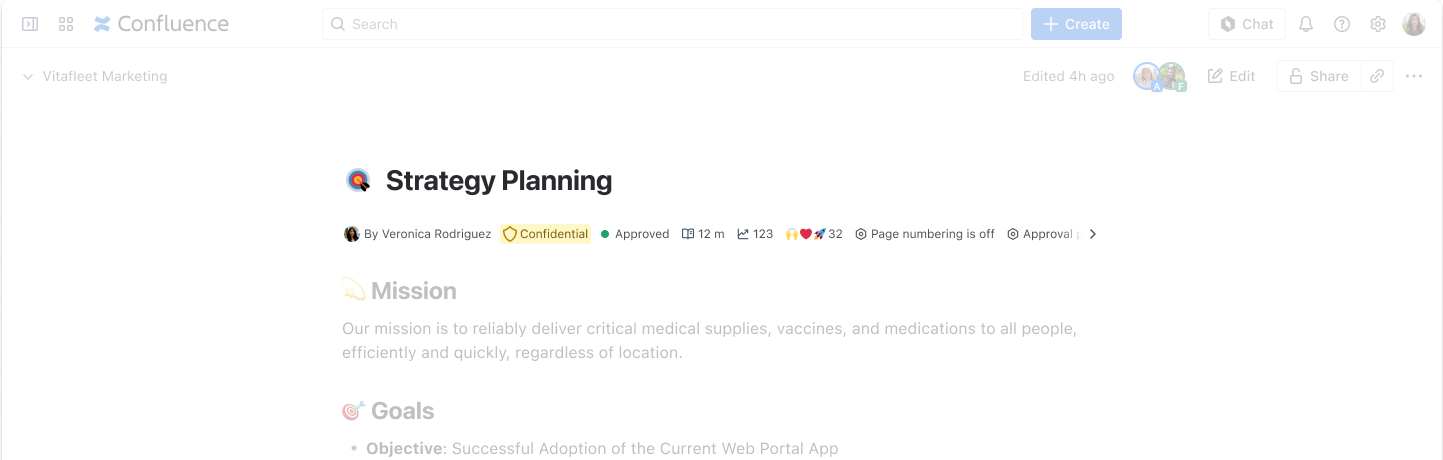1443x460 pixels.
Task: Open the more actions ellipsis menu
Action: coord(1414,76)
